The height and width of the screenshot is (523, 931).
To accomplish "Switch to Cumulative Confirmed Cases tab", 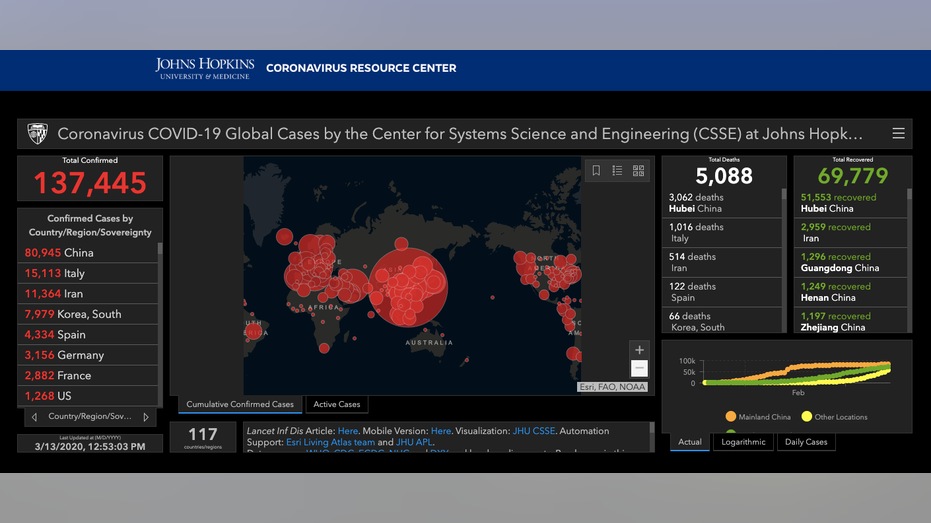I will coord(240,404).
